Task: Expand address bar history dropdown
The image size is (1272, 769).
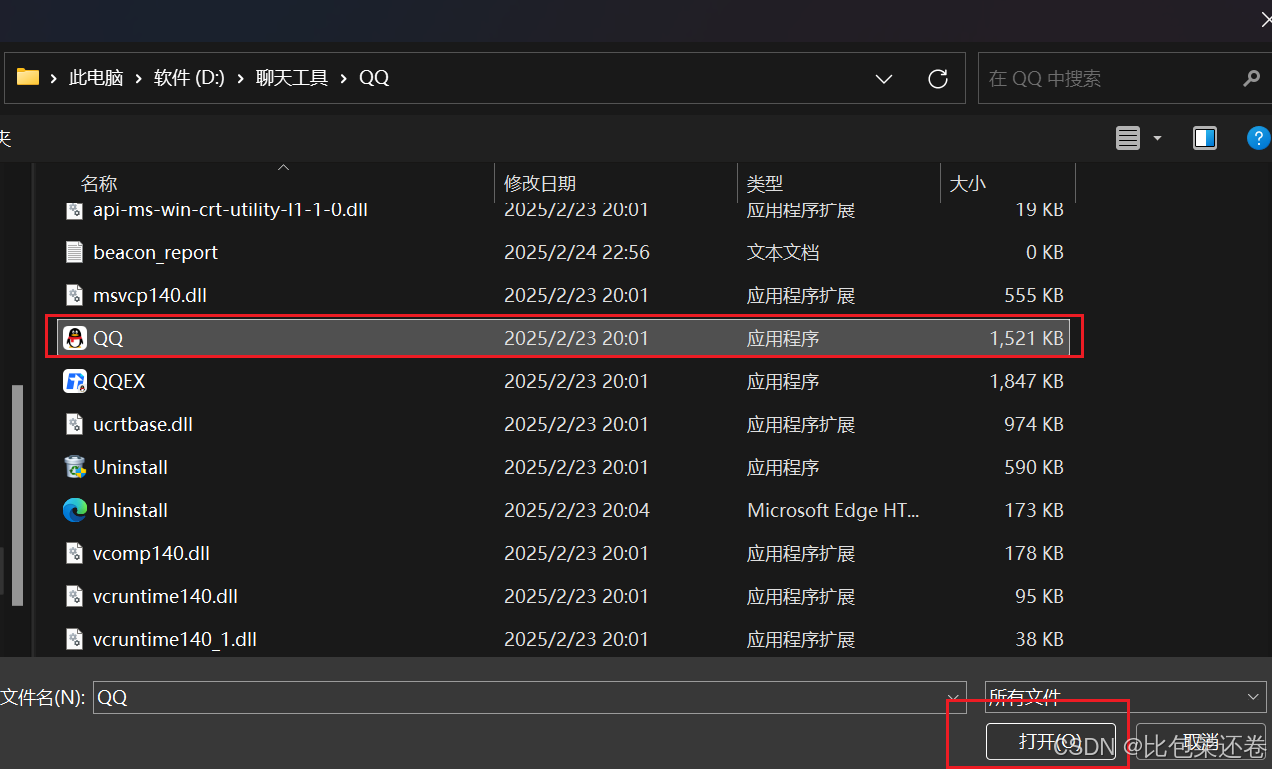Action: click(x=884, y=78)
